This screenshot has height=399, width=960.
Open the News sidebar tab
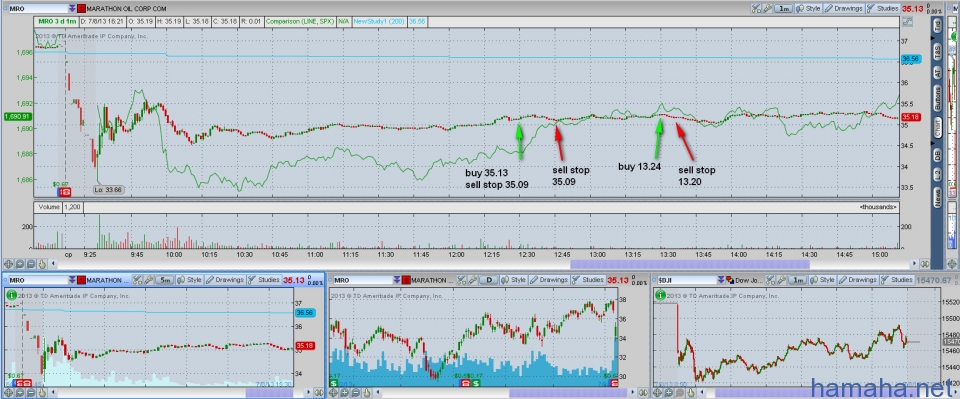(937, 198)
